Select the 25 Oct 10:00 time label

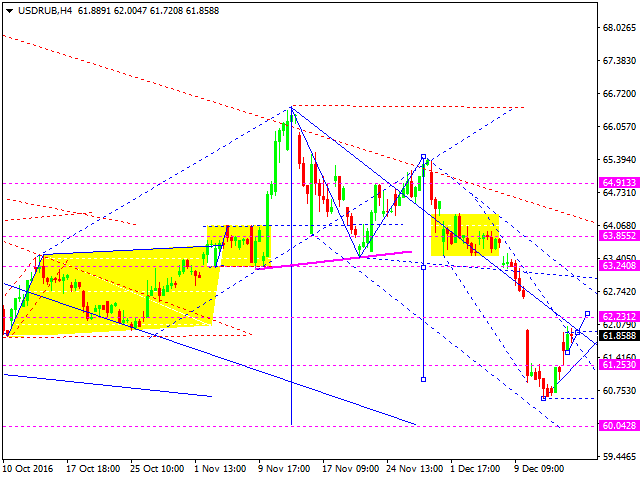tap(157, 469)
